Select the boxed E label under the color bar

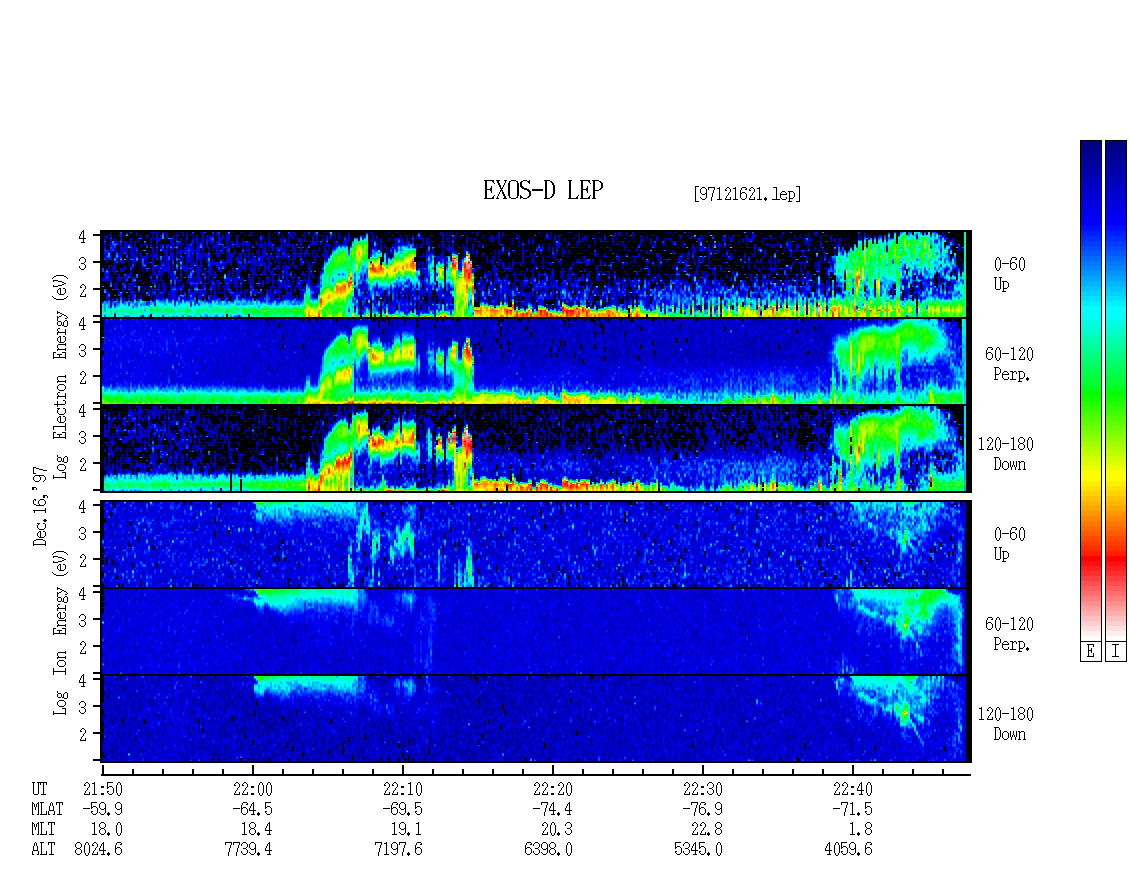tap(1090, 652)
